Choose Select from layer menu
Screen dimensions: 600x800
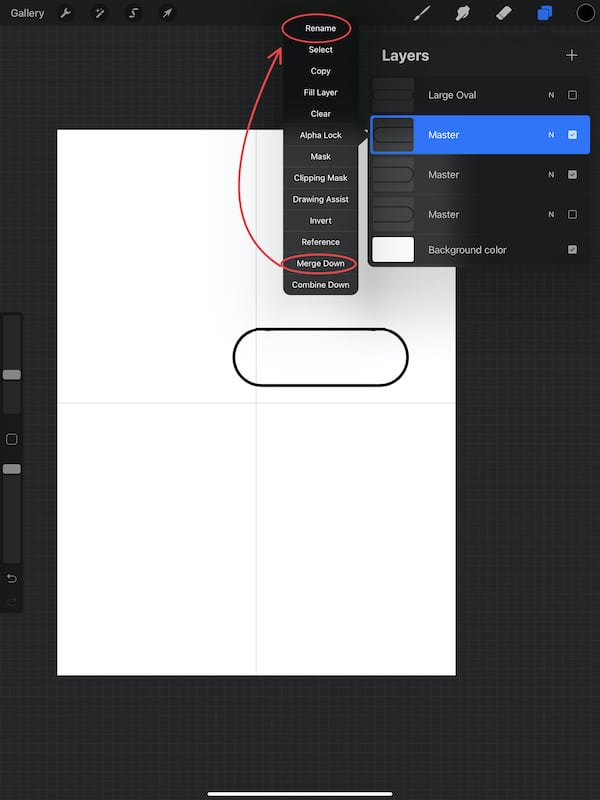tap(320, 49)
